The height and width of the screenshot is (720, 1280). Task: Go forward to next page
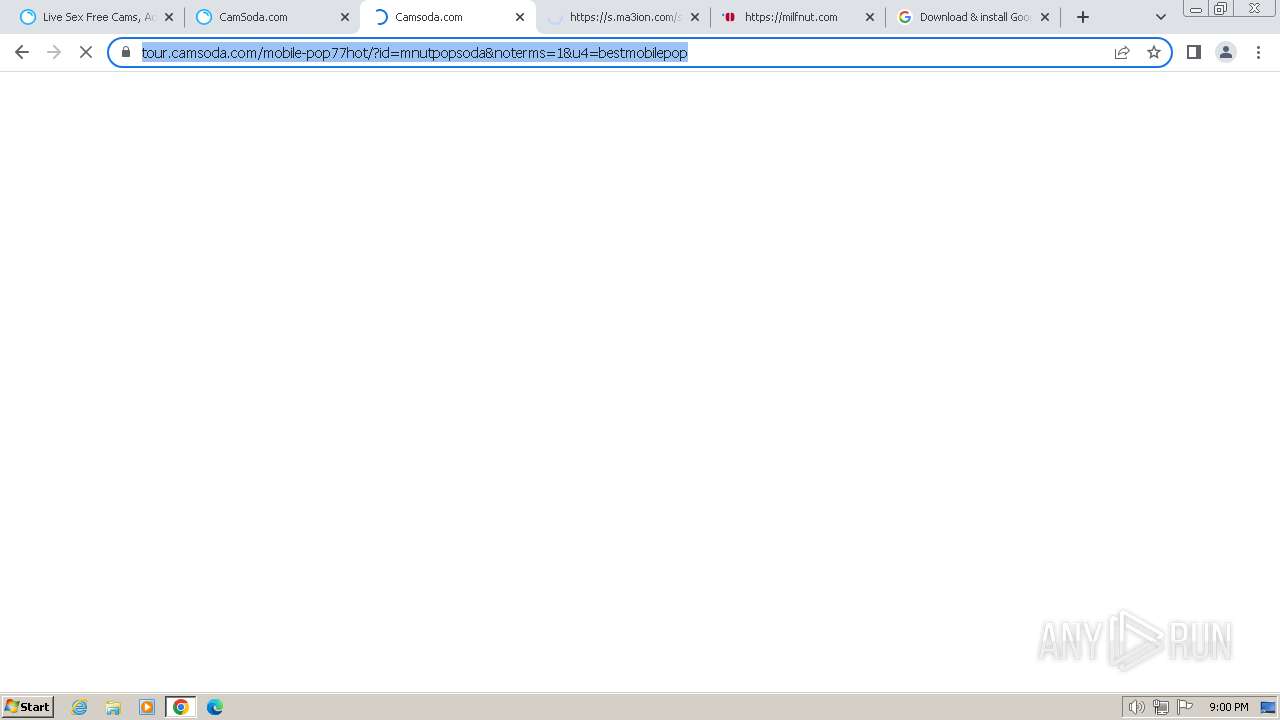point(54,52)
